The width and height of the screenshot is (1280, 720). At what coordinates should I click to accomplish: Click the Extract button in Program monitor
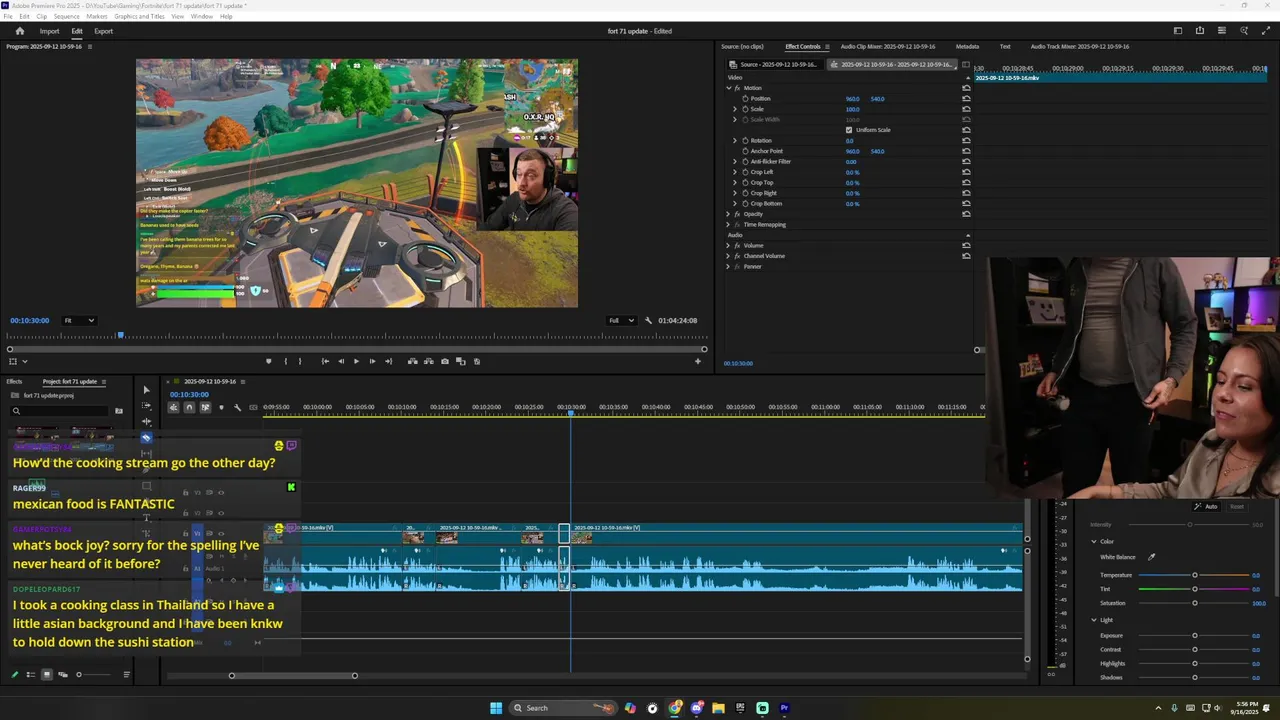428,361
